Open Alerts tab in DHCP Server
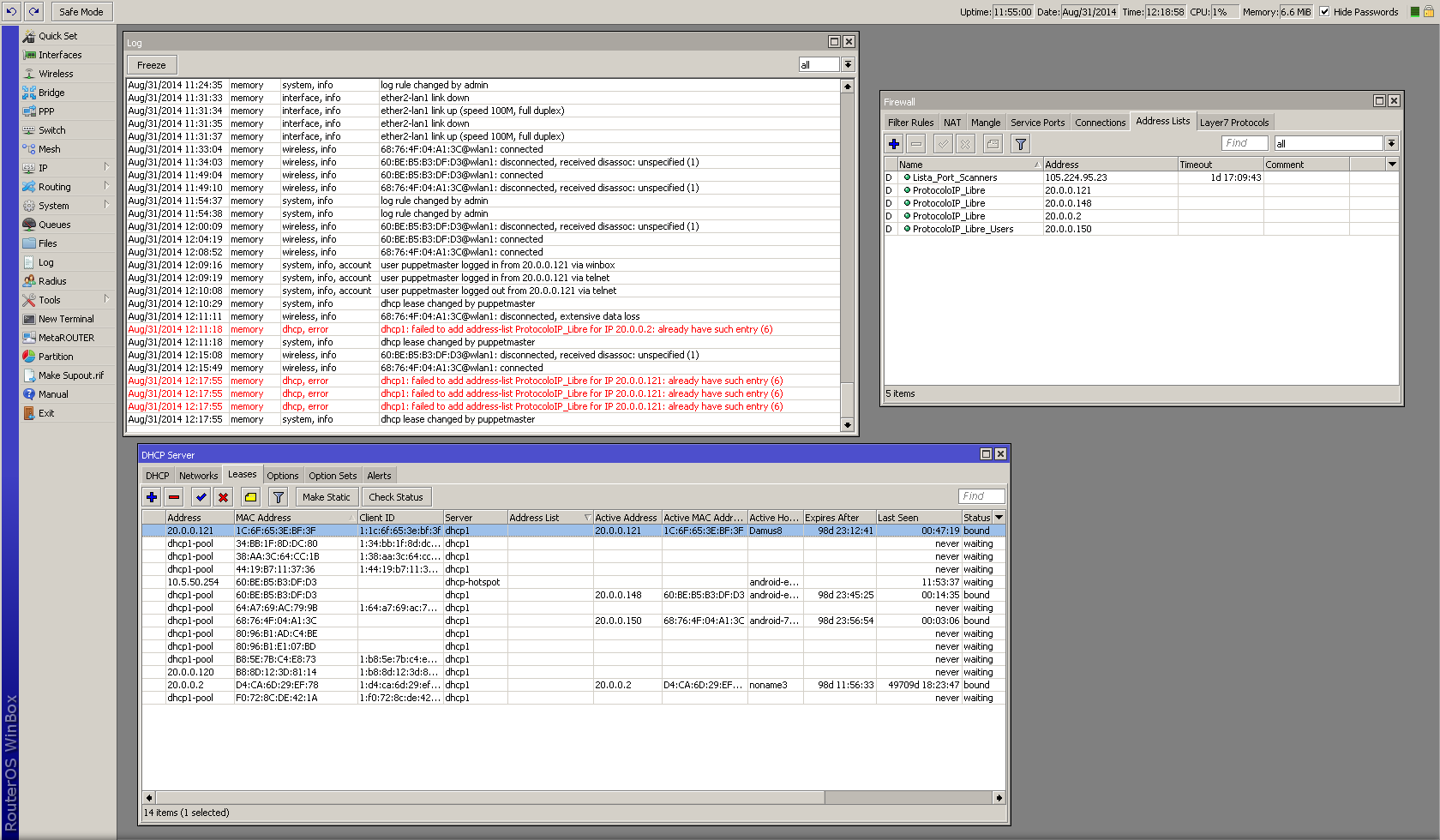The height and width of the screenshot is (840, 1440). click(379, 476)
